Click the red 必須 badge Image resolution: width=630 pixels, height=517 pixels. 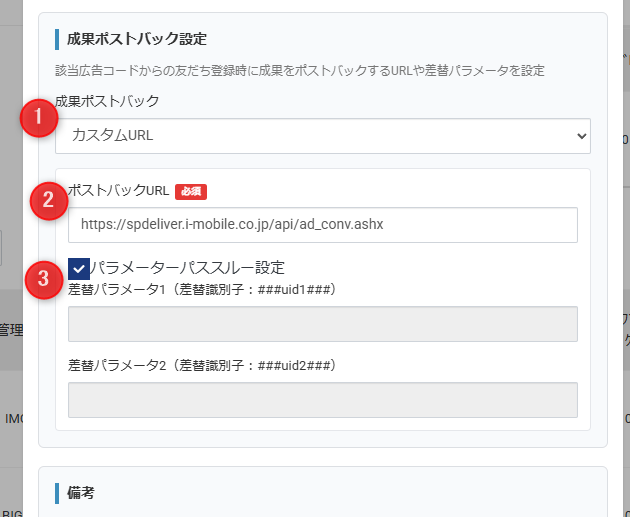(191, 192)
